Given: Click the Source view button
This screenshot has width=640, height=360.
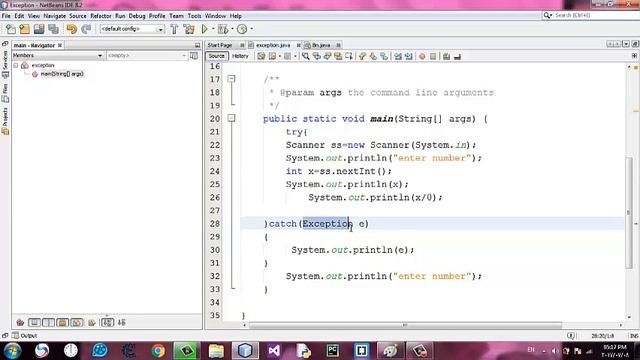Looking at the screenshot, I should (216, 56).
